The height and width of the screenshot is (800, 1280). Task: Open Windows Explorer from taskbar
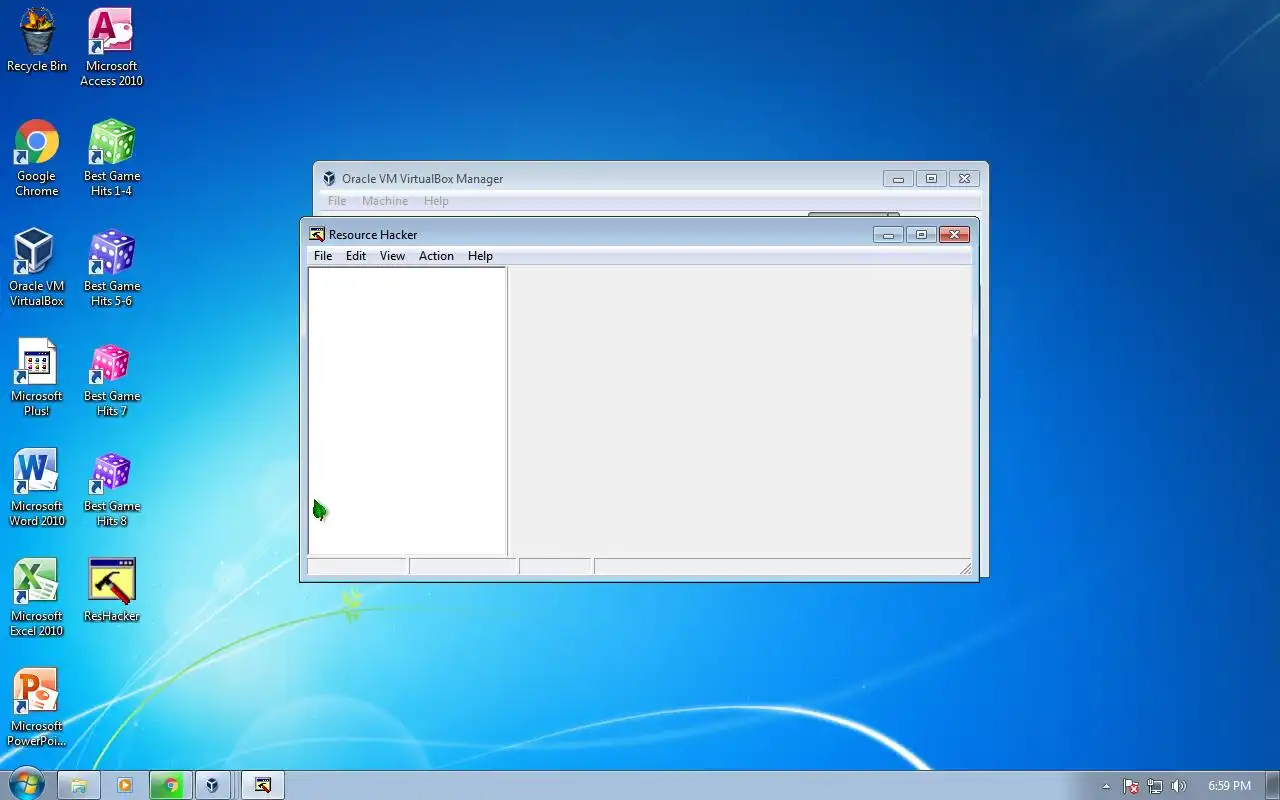(x=78, y=785)
